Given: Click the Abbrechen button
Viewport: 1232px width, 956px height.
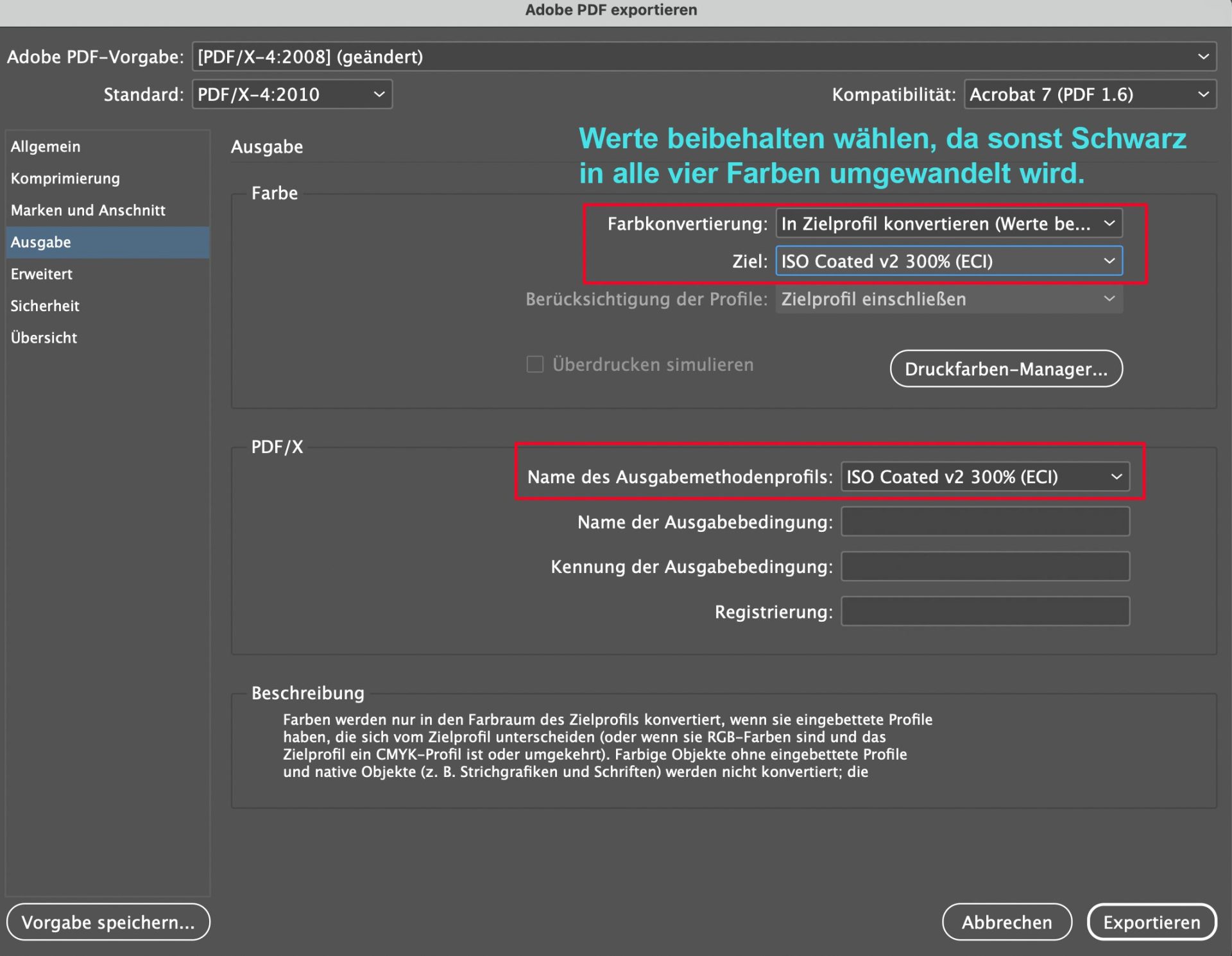Looking at the screenshot, I should [1007, 922].
